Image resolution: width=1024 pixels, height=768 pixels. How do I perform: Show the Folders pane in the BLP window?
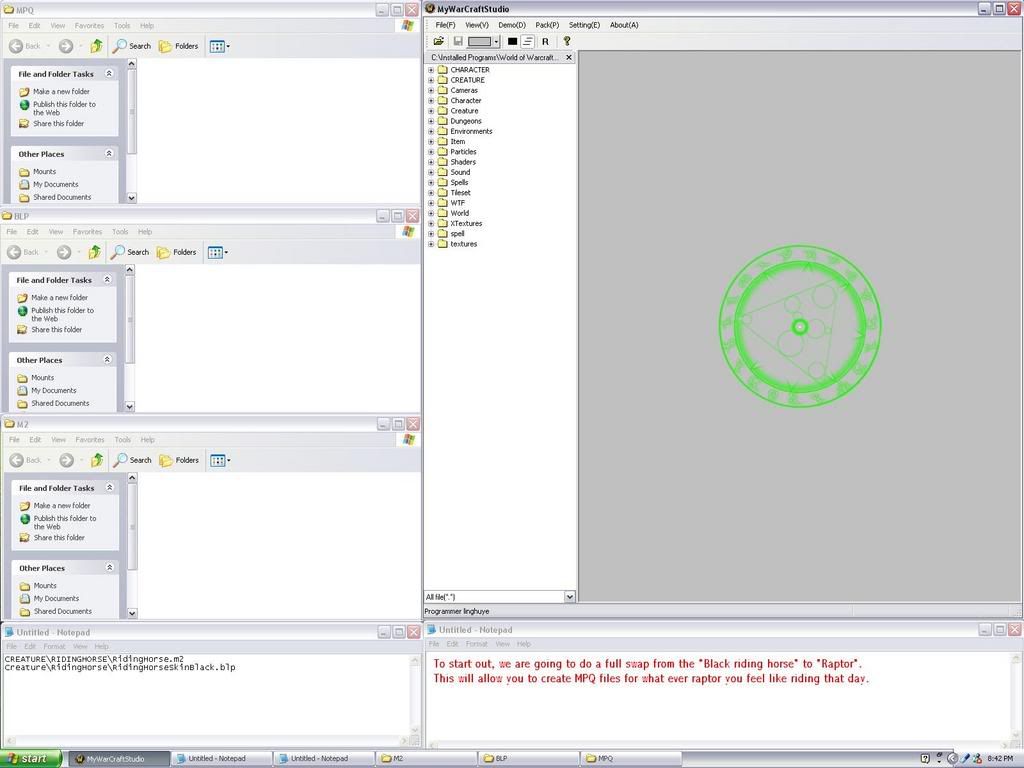pos(176,252)
